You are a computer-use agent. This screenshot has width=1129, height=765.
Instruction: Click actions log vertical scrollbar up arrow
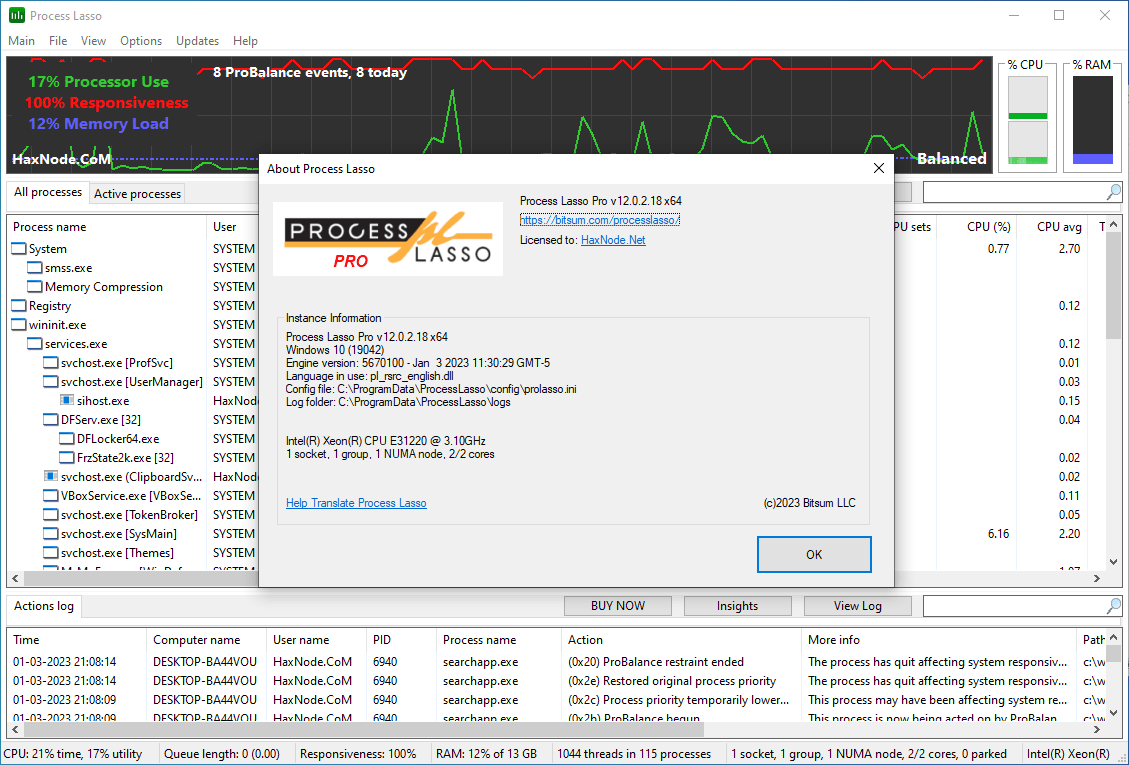pos(1113,638)
